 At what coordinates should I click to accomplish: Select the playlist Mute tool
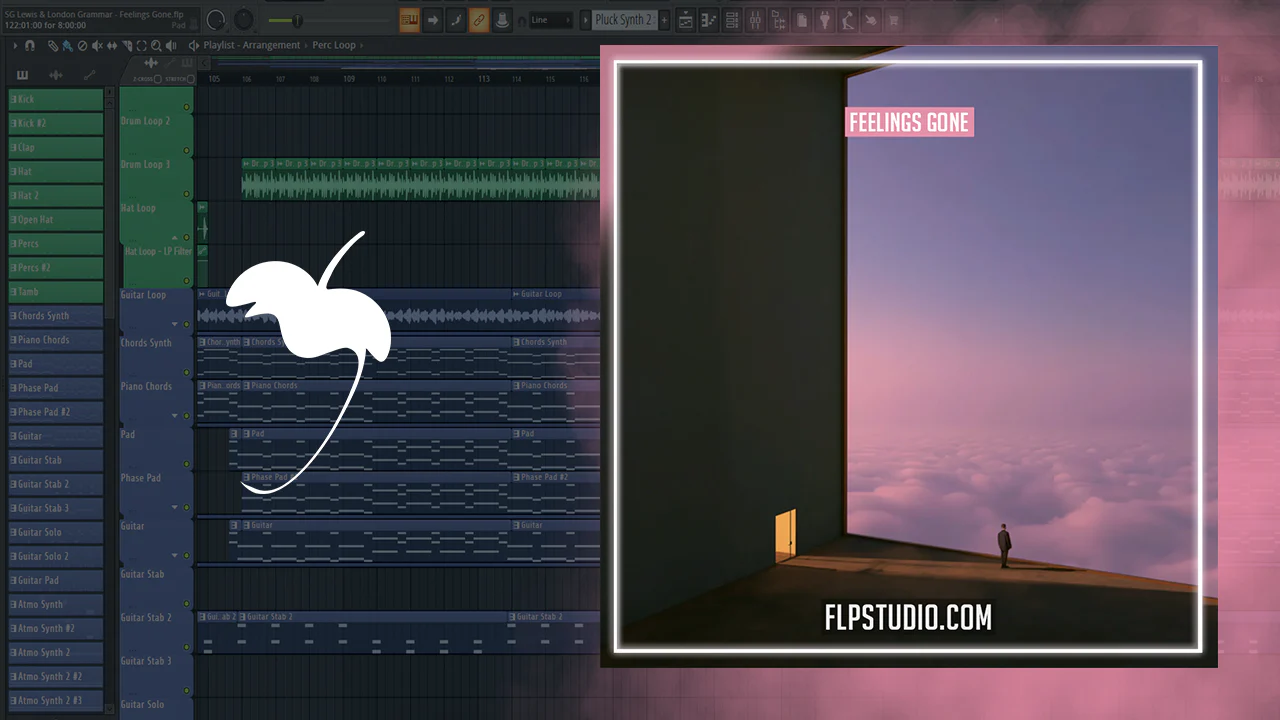pyautogui.click(x=97, y=45)
